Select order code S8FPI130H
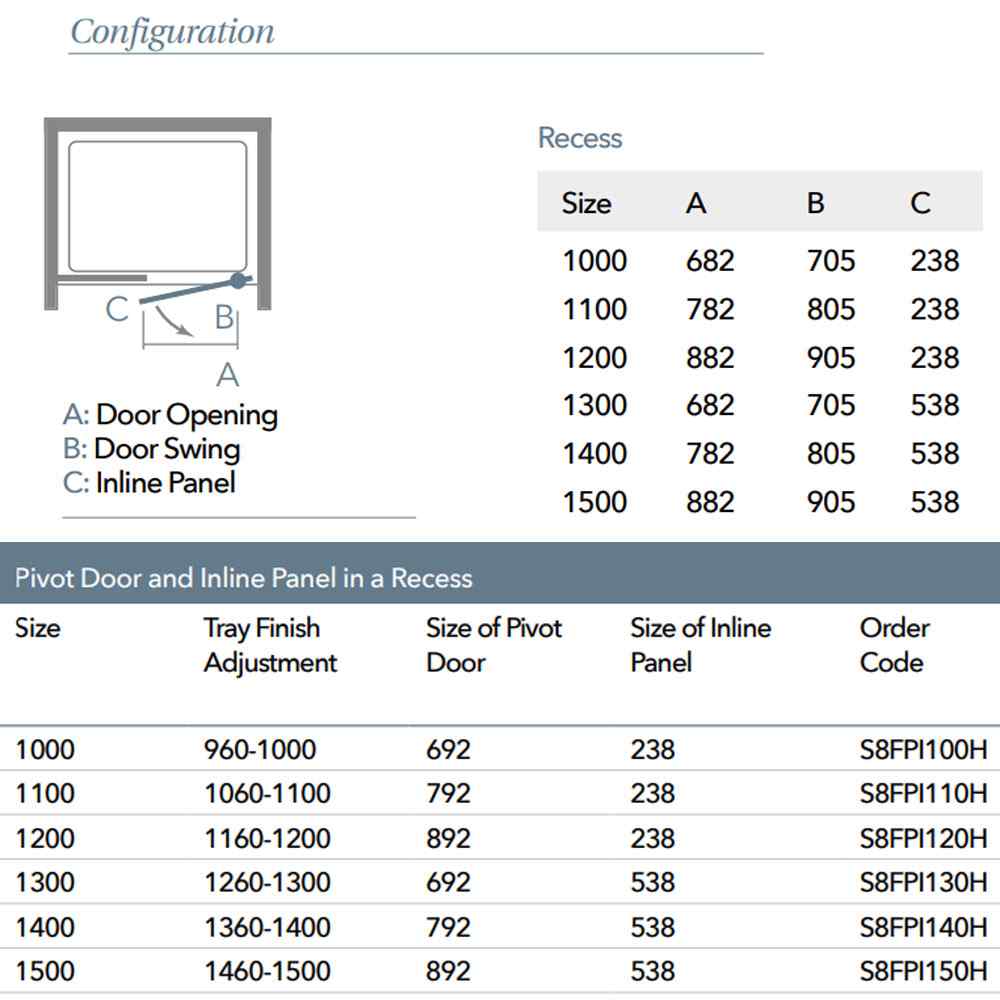1000x1000 pixels. tap(923, 883)
